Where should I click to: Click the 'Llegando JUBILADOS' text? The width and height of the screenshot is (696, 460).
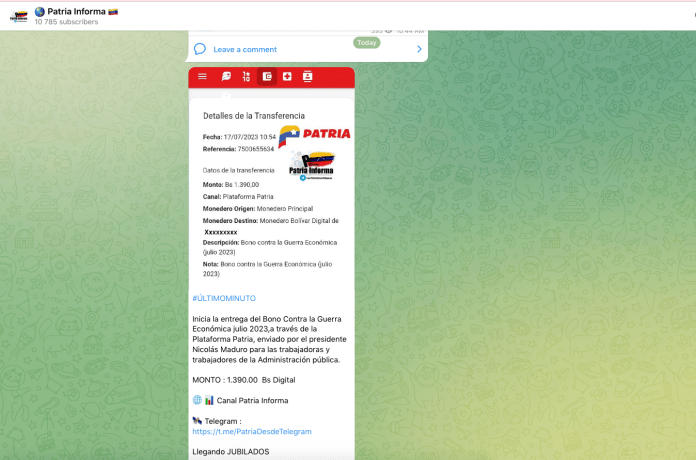click(231, 452)
